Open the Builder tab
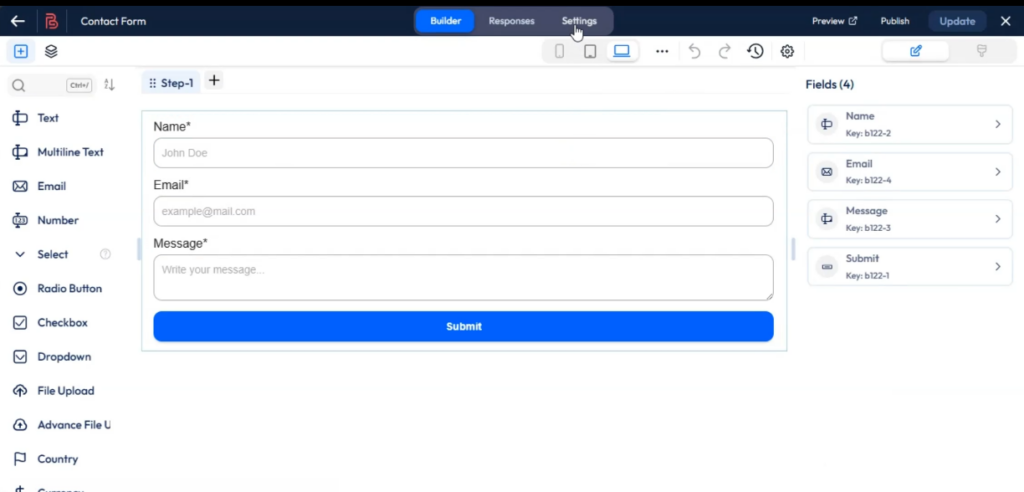 (445, 21)
